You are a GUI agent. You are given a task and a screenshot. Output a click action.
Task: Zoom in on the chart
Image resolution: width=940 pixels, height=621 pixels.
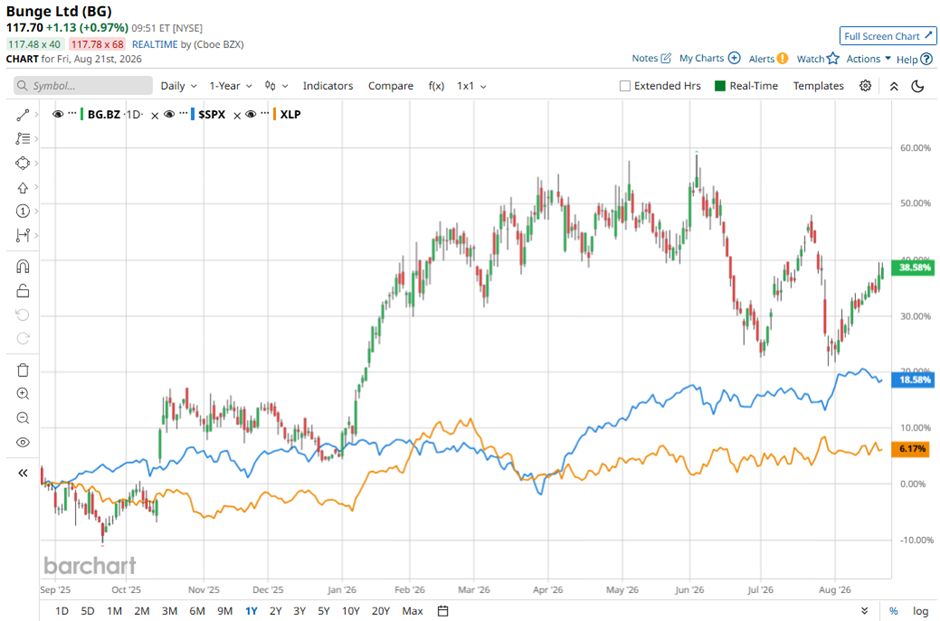tap(23, 394)
